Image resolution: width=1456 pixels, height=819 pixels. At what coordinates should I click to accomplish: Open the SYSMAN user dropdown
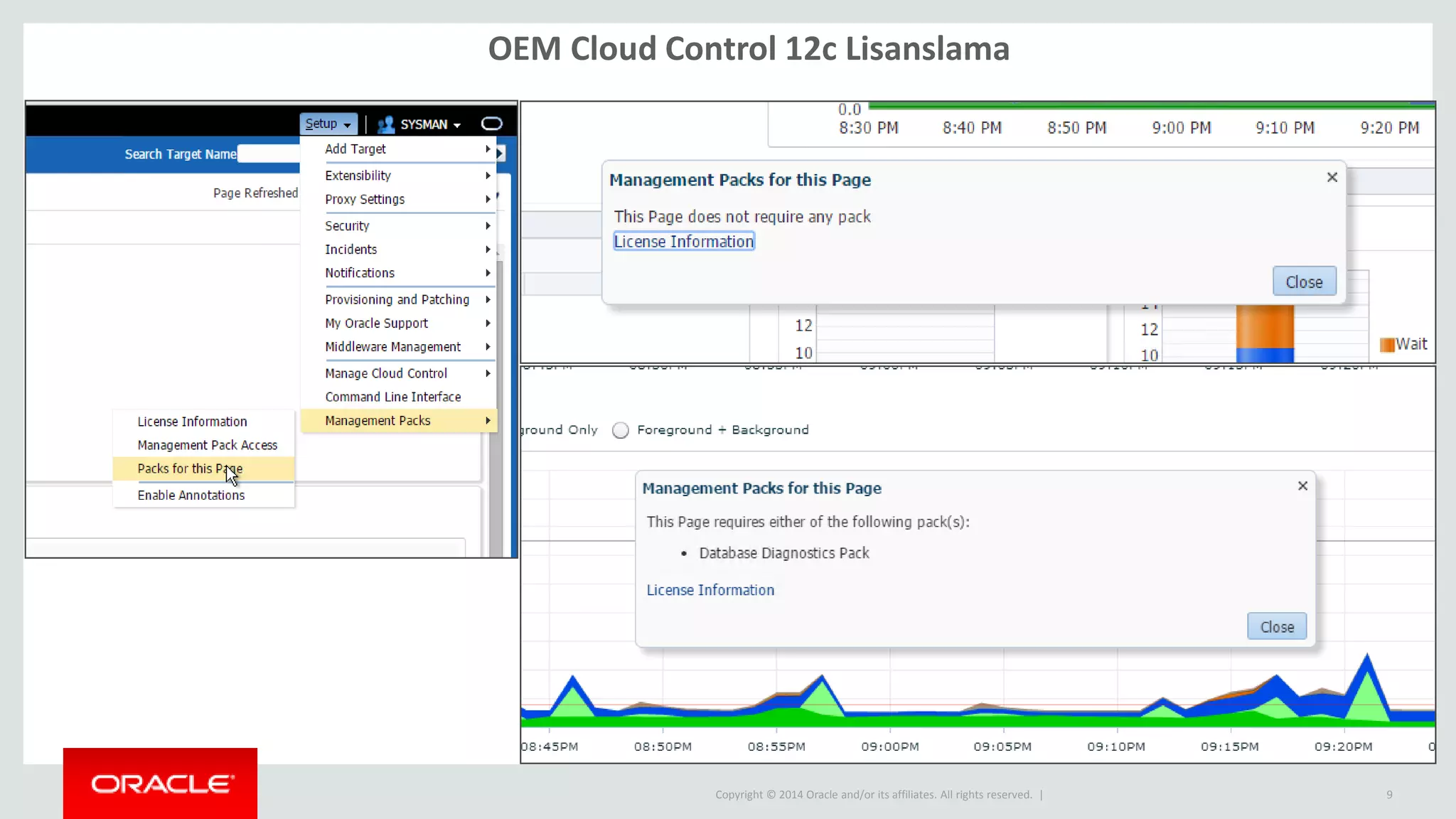pyautogui.click(x=430, y=124)
